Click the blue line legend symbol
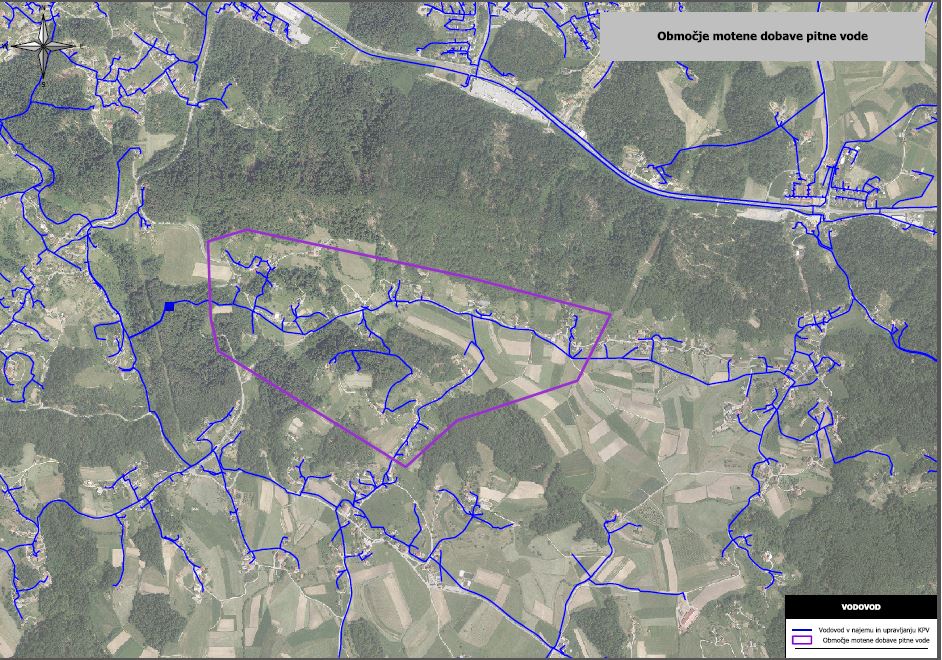Screen dimensions: 942x660 802,630
